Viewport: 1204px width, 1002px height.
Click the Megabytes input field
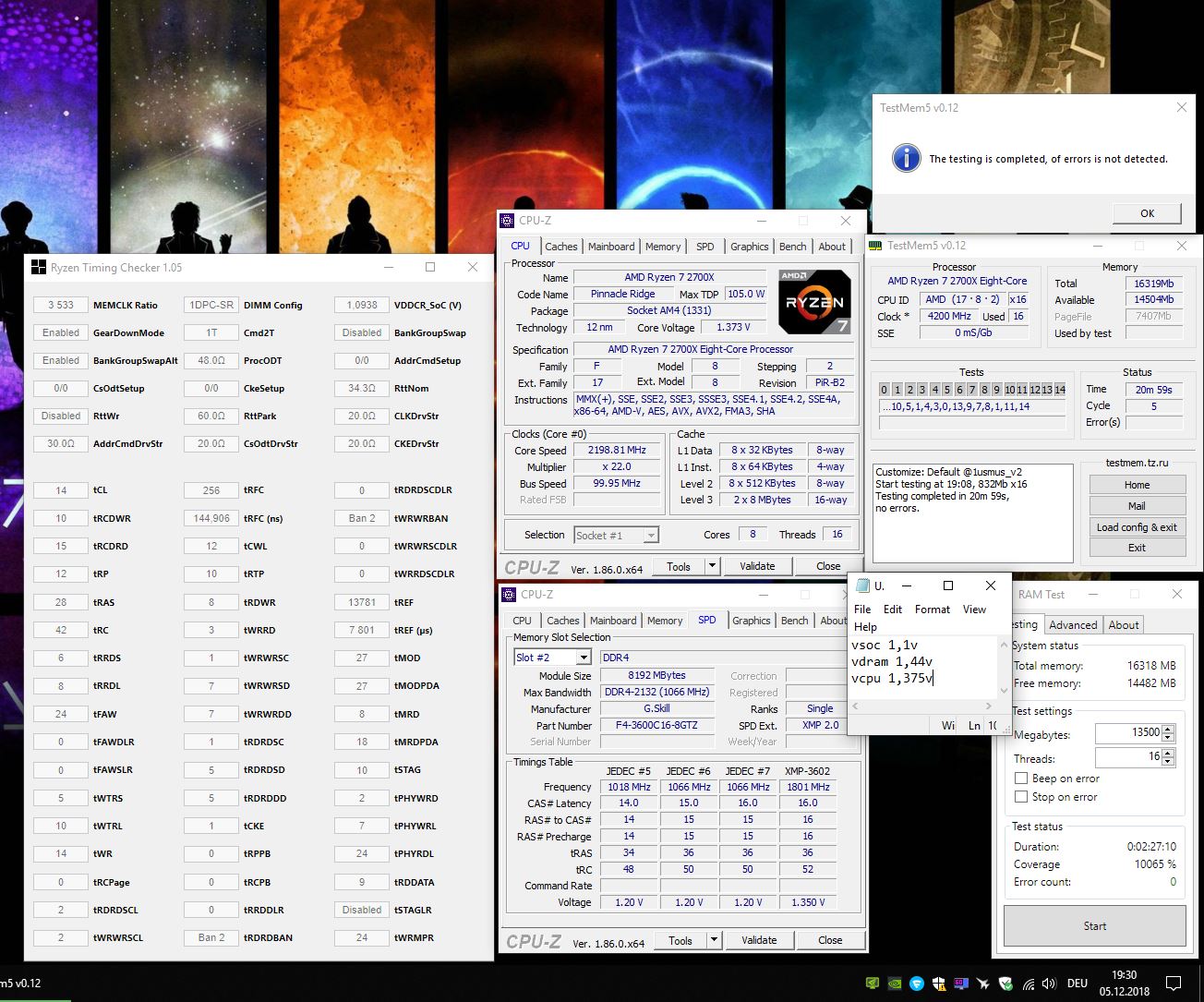(1128, 732)
